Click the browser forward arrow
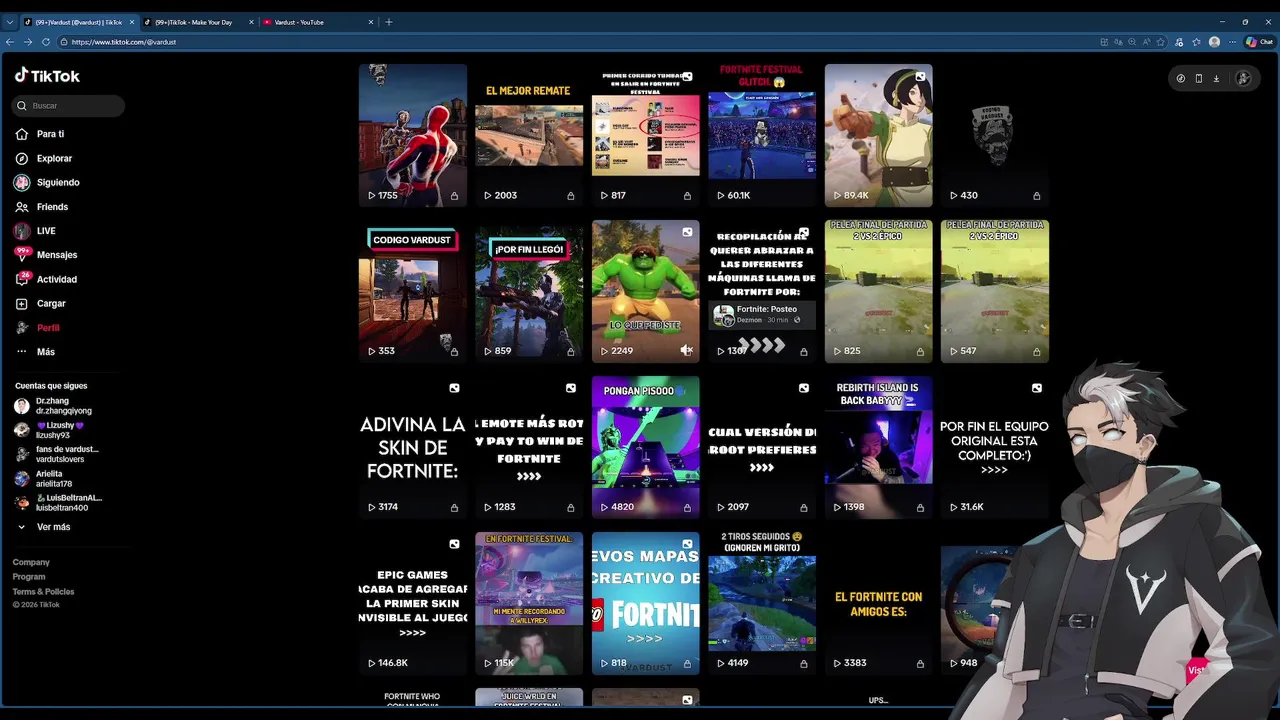 click(x=27, y=42)
